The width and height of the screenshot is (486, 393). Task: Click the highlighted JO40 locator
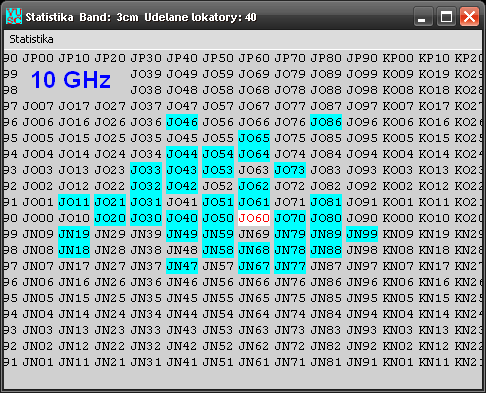click(x=182, y=218)
